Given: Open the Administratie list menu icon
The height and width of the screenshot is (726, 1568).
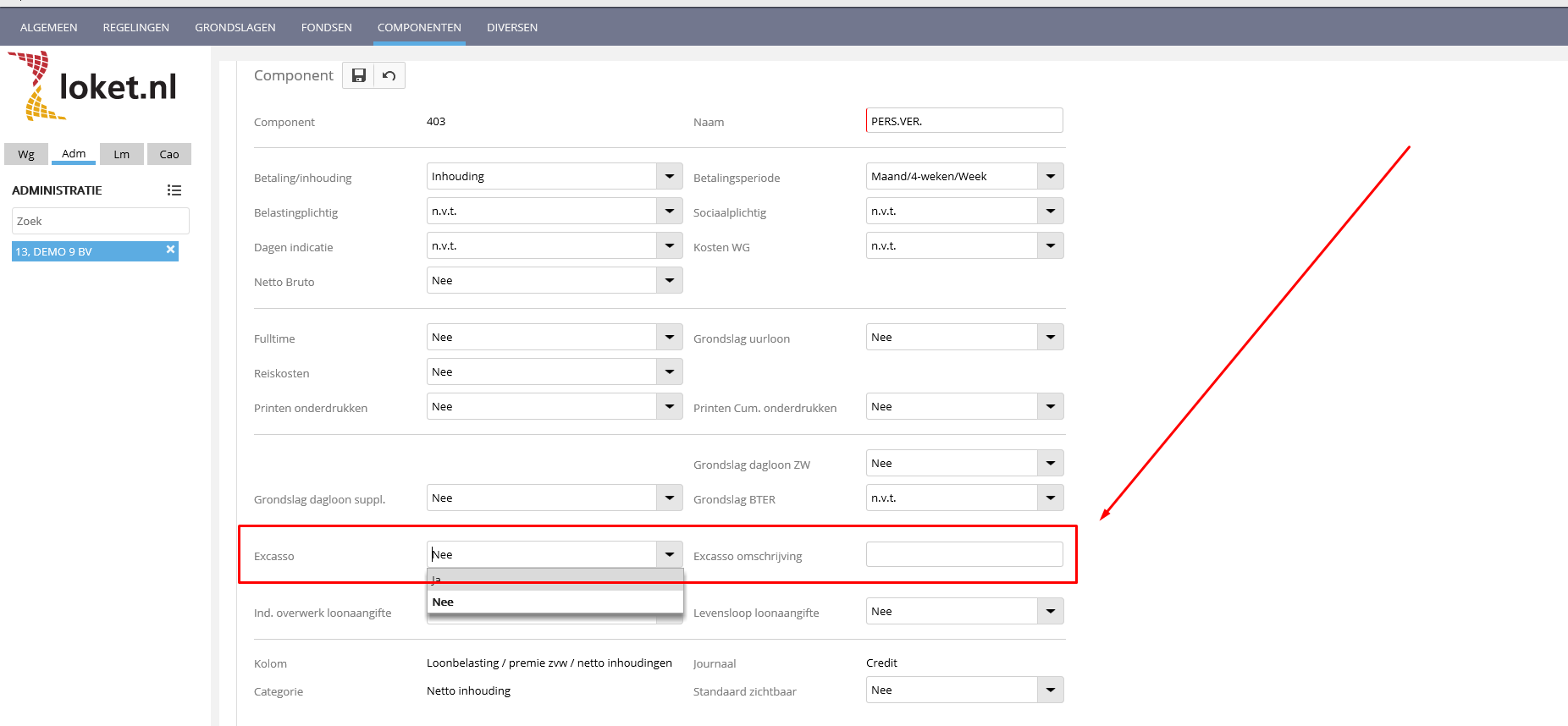Looking at the screenshot, I should [x=174, y=190].
